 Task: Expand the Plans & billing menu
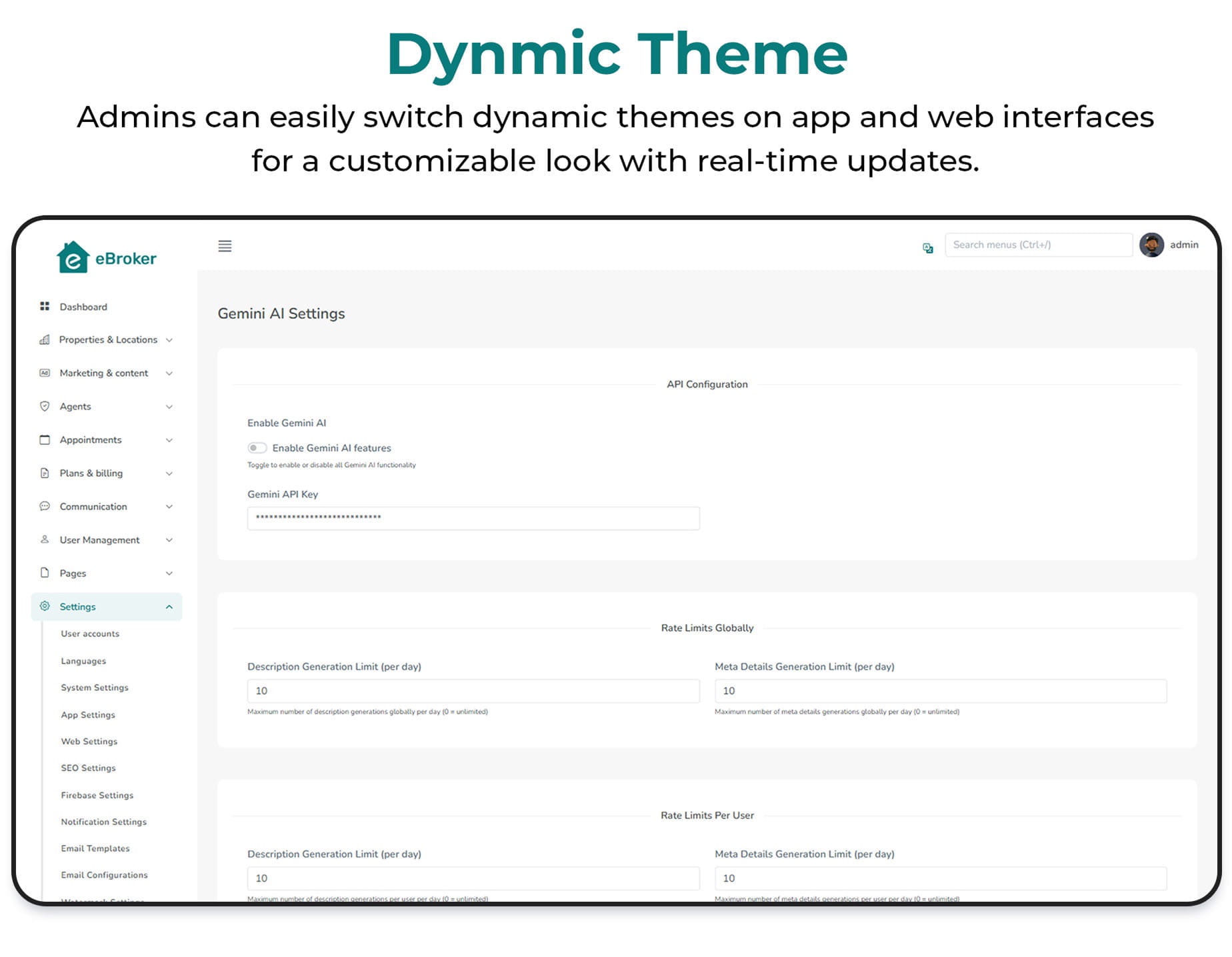[x=169, y=473]
